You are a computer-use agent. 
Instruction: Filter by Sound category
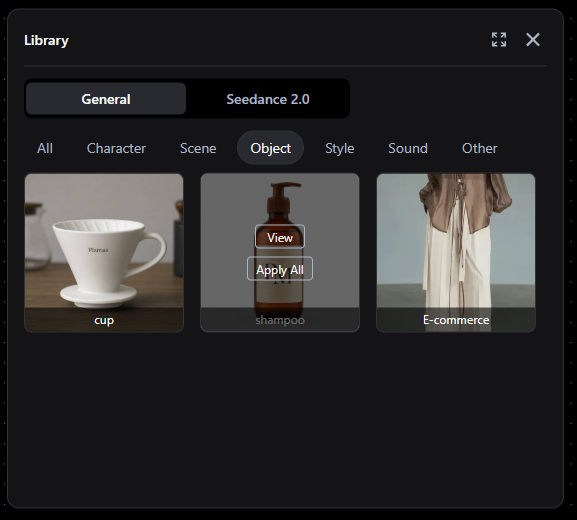pos(408,148)
